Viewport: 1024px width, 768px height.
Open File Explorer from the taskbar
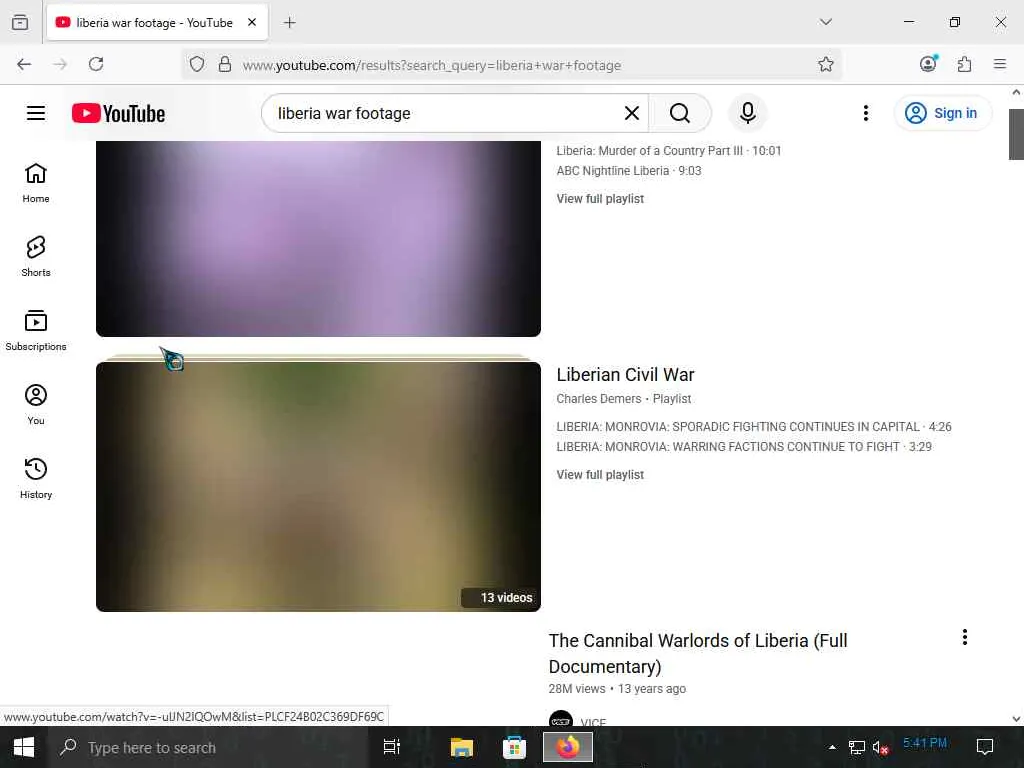point(462,747)
